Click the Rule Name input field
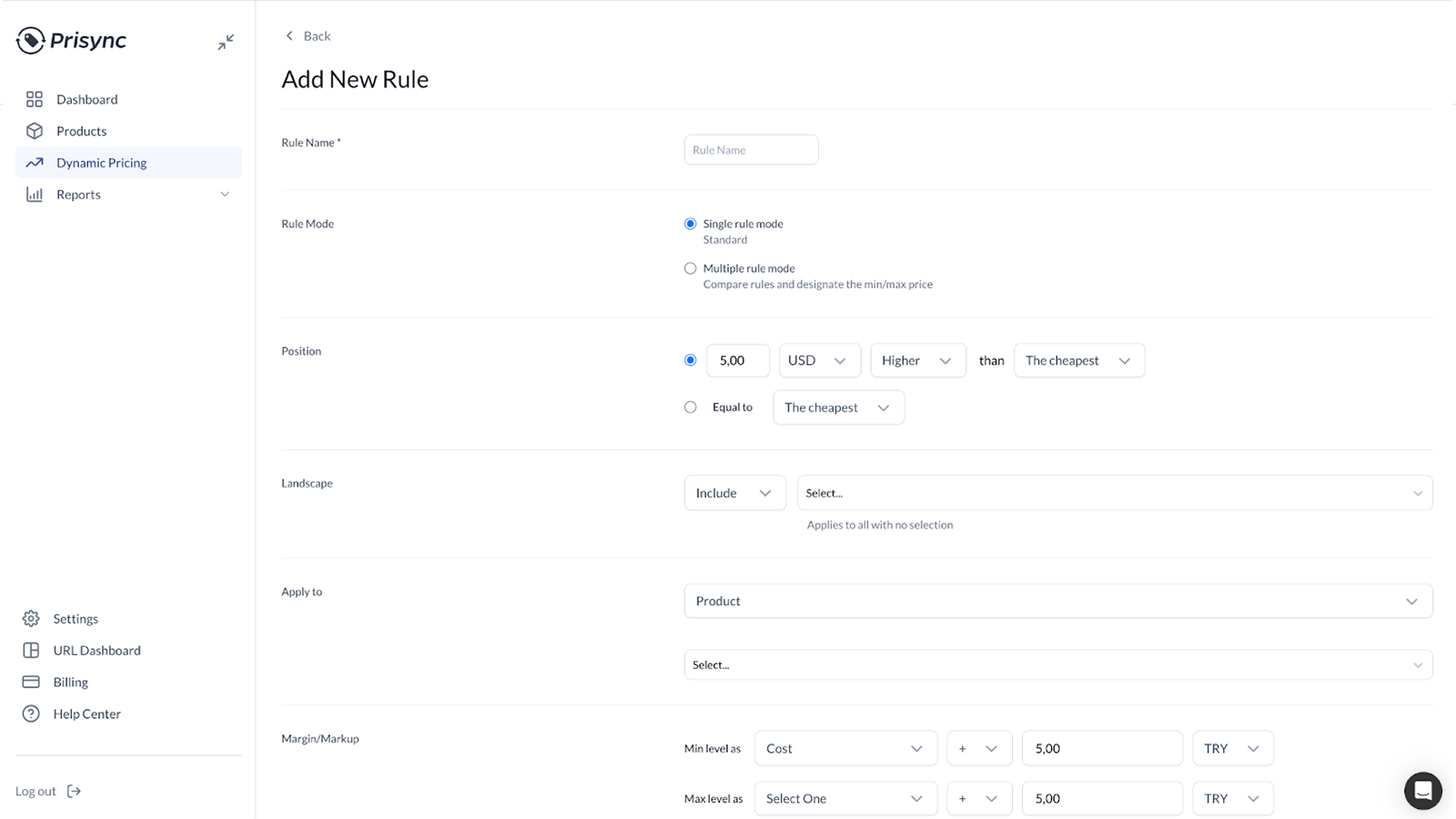 750,149
